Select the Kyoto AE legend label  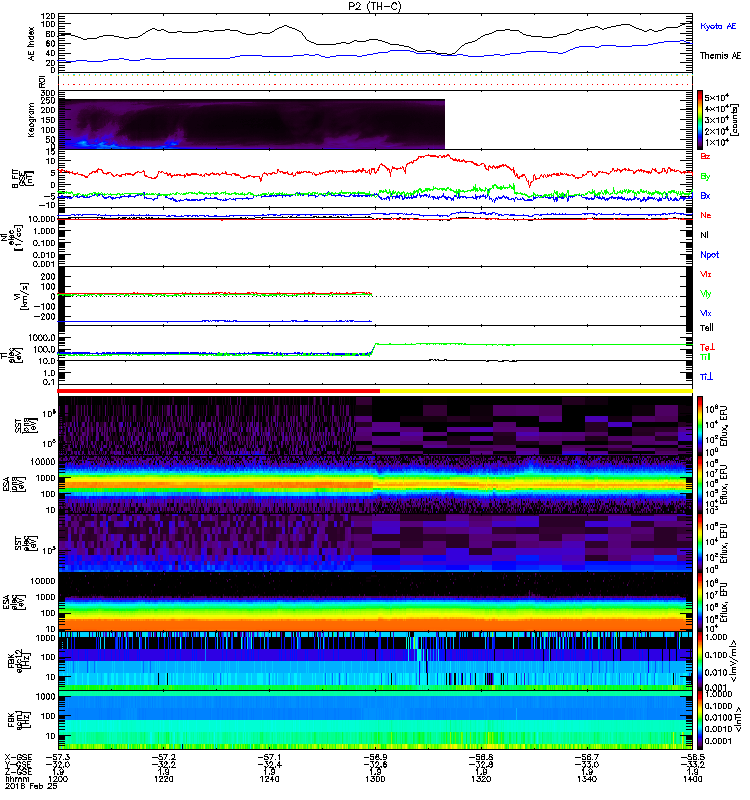pyautogui.click(x=718, y=26)
